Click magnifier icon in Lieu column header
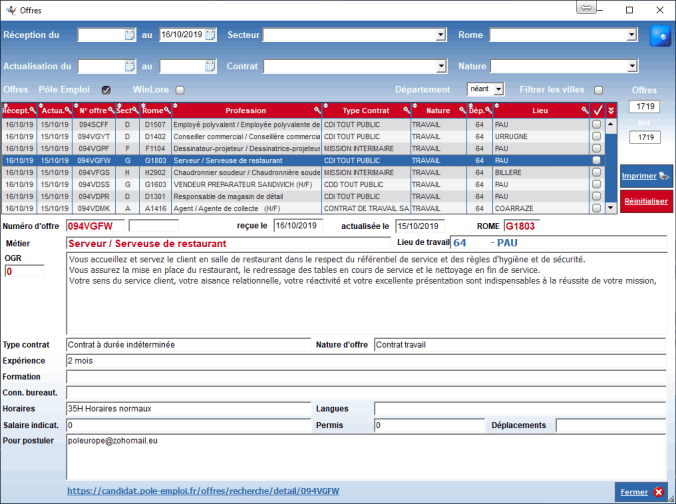The image size is (676, 504). click(585, 110)
